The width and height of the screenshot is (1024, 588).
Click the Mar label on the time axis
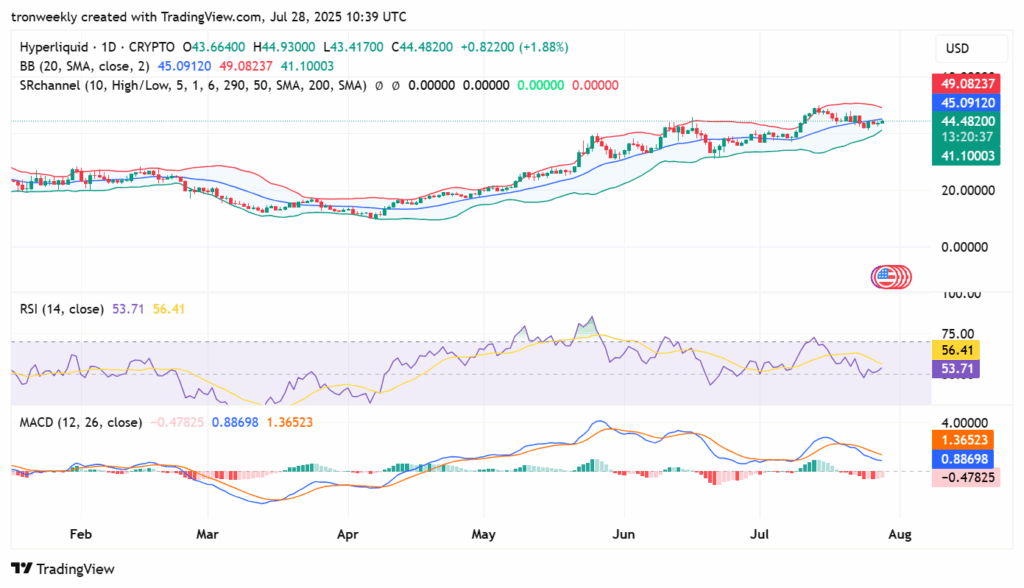click(208, 534)
